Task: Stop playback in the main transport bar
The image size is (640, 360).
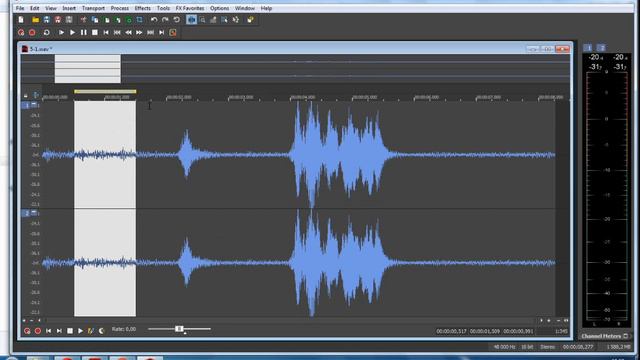Action: coord(95,32)
